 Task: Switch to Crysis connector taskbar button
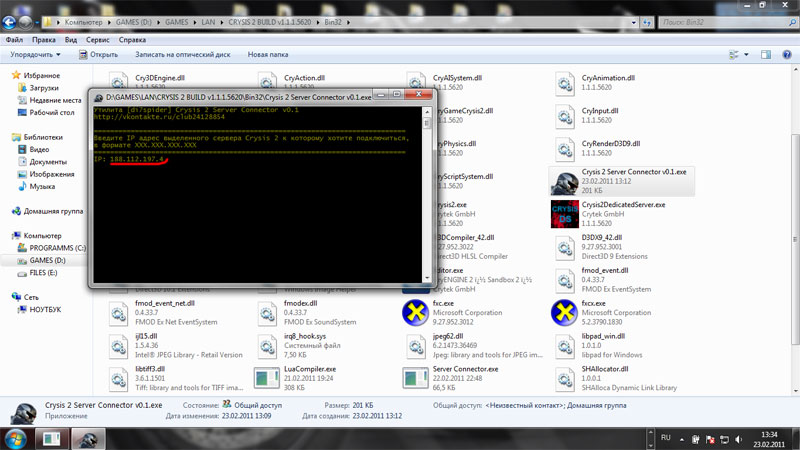(88, 439)
